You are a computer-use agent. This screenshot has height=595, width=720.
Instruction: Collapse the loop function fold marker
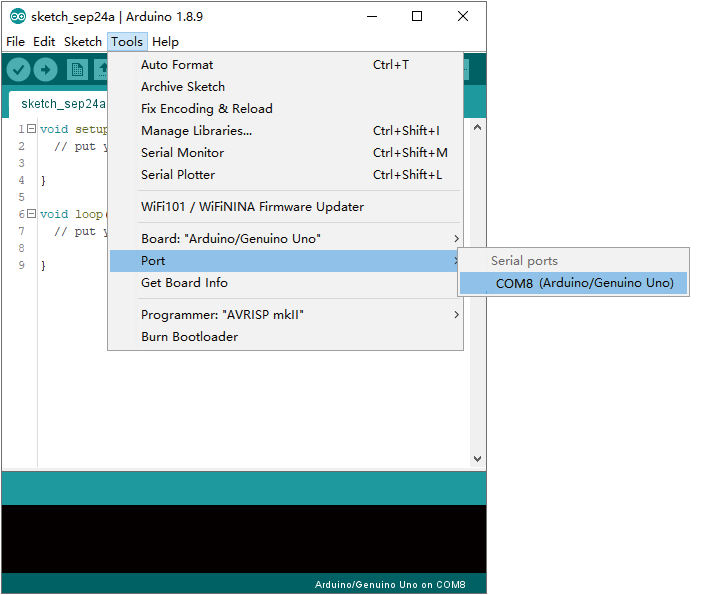coord(31,213)
